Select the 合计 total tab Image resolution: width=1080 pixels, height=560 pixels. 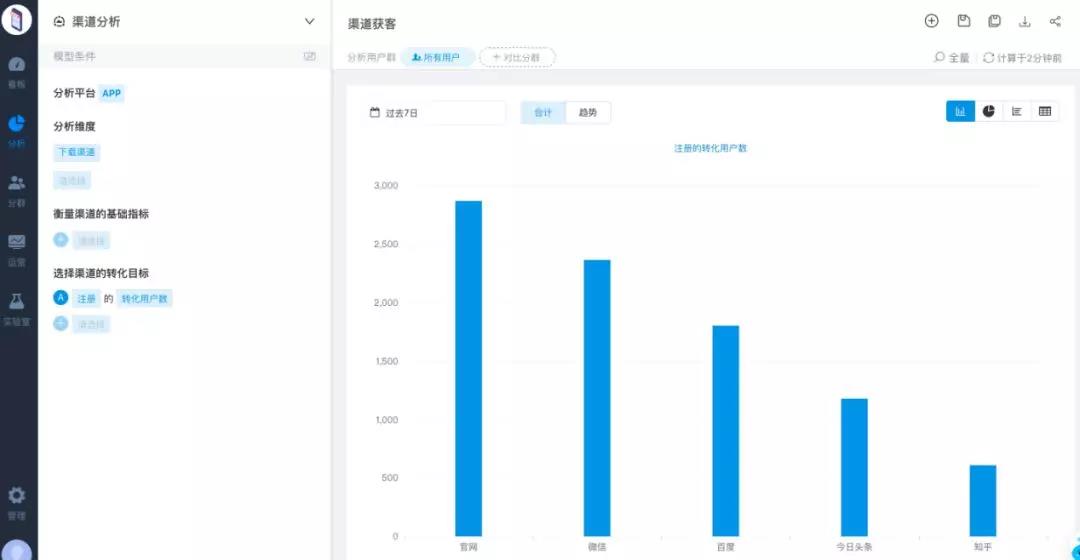[543, 112]
